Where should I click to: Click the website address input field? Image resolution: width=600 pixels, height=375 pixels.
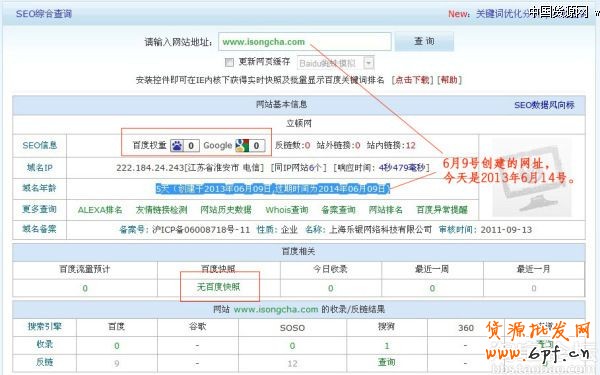click(x=305, y=42)
